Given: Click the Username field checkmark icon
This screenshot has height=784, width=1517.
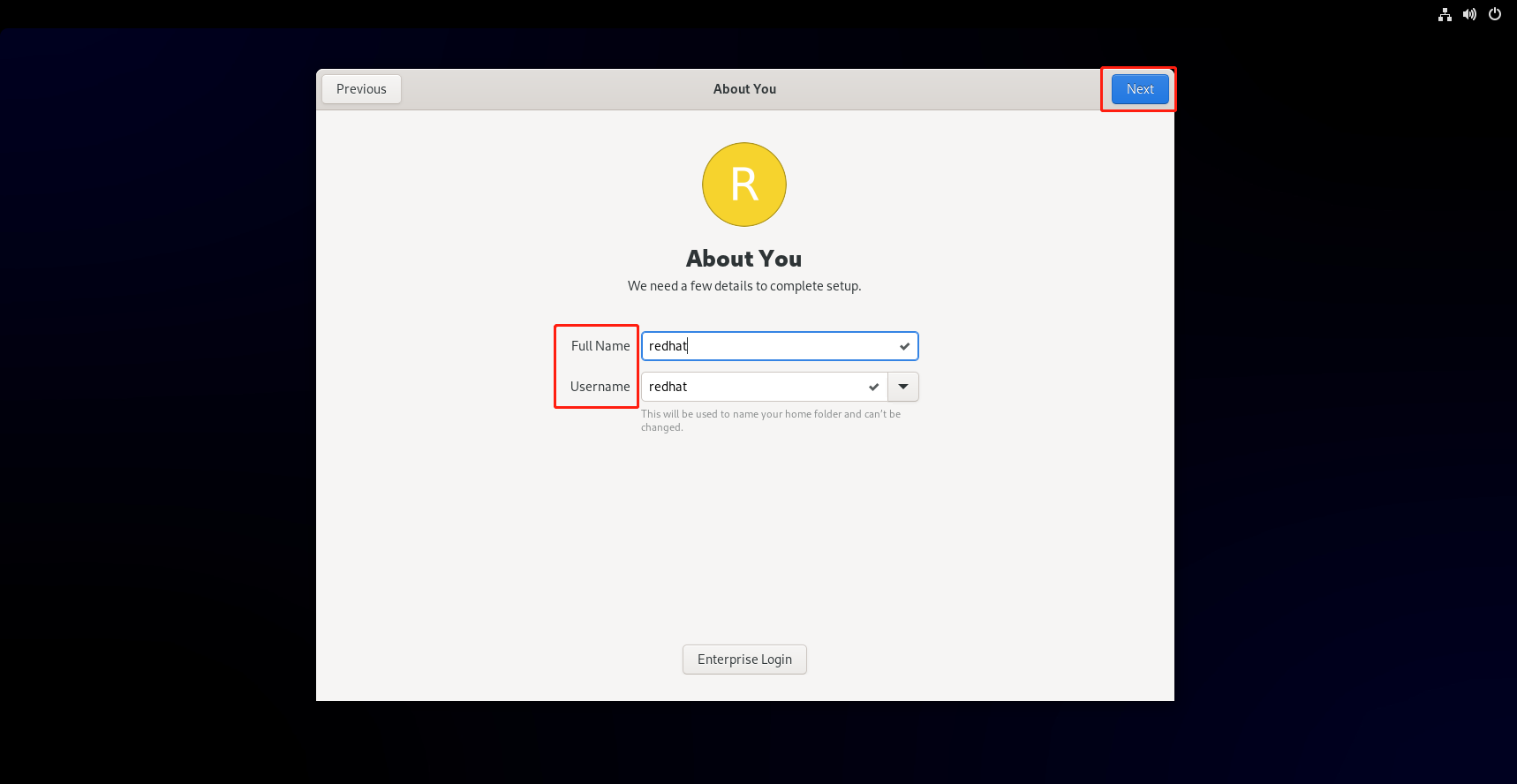Looking at the screenshot, I should click(x=873, y=388).
